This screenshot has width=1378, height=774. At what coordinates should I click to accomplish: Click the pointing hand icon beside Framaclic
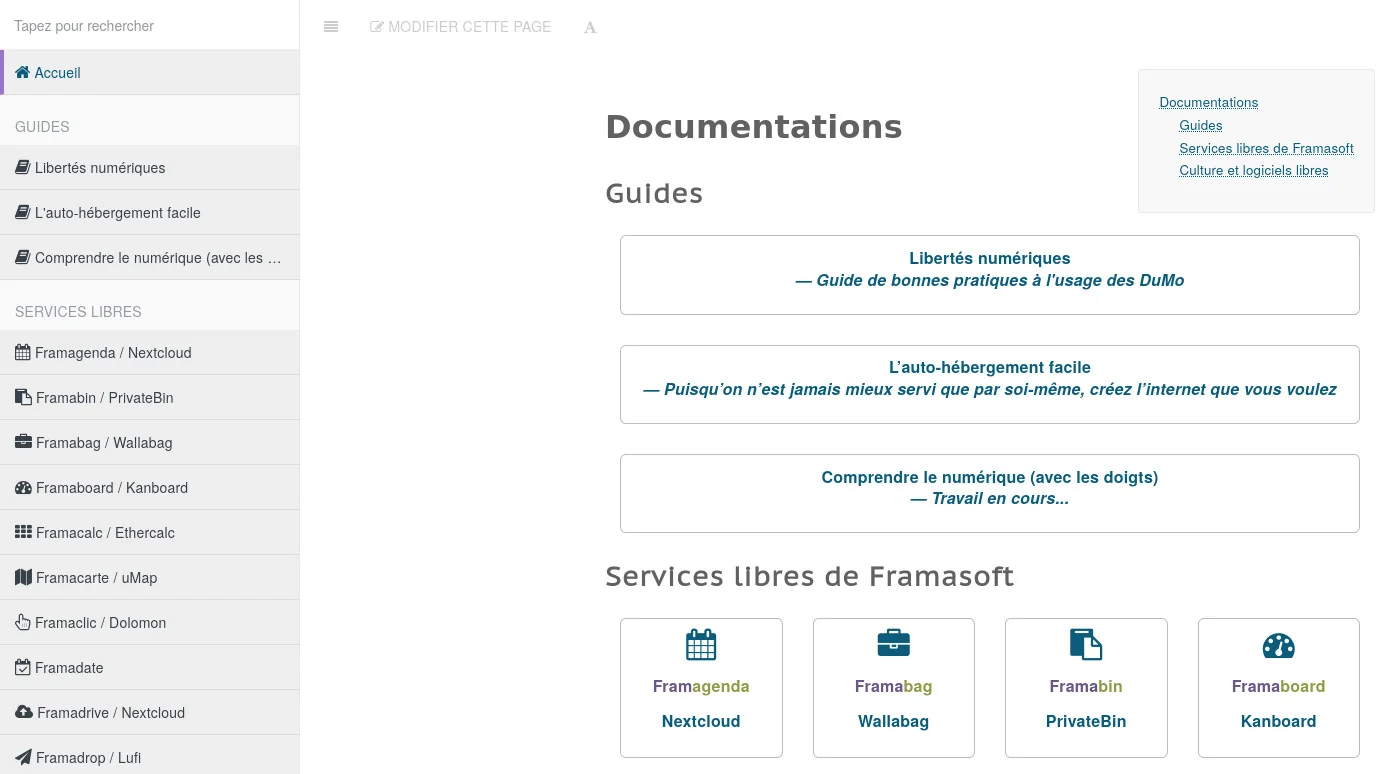point(23,623)
